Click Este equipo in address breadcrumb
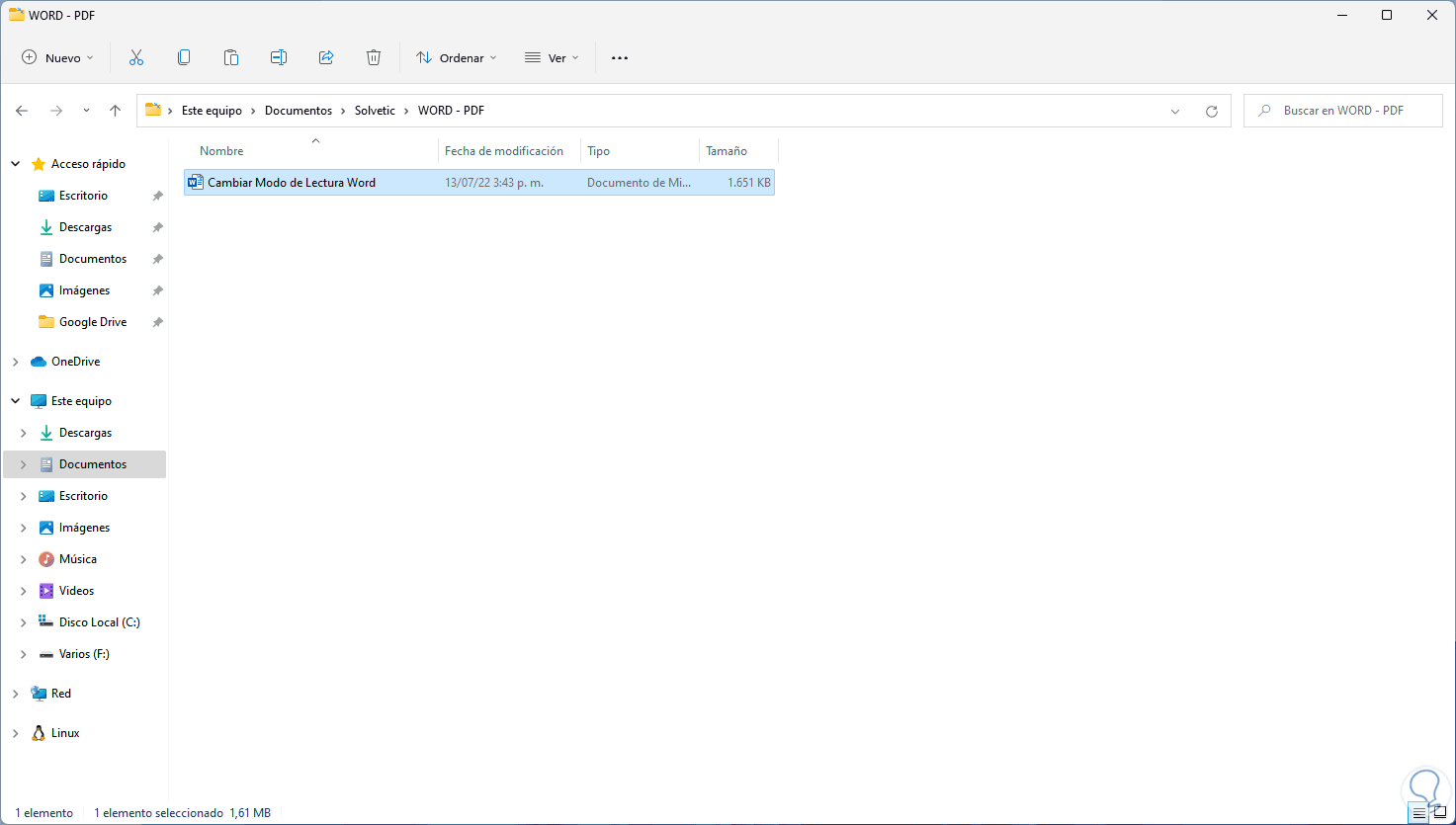This screenshot has height=825, width=1456. click(212, 111)
